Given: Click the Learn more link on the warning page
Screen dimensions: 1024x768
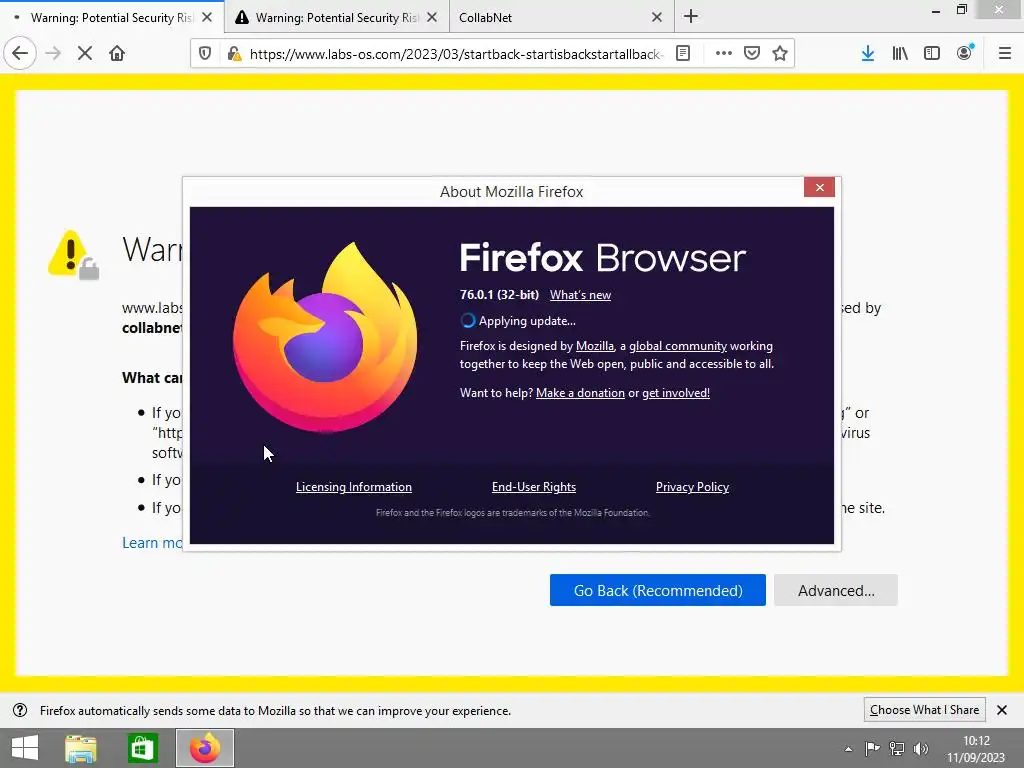Looking at the screenshot, I should pos(152,543).
